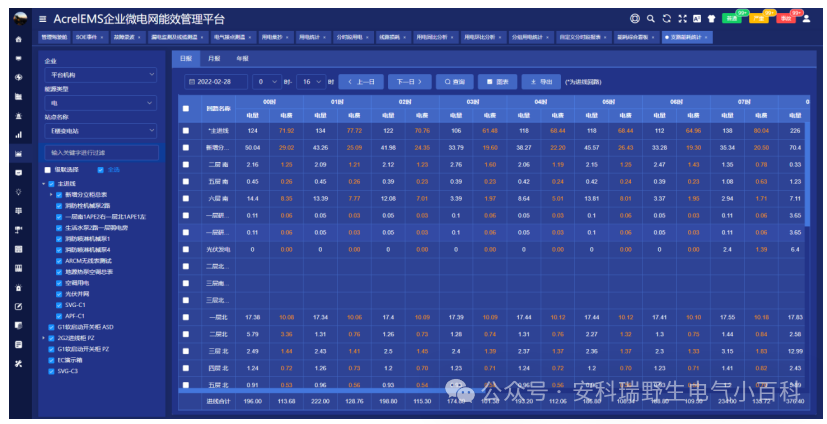Switch to the 日报 daily report tab
Image resolution: width=827 pixels, height=424 pixels.
[x=186, y=59]
